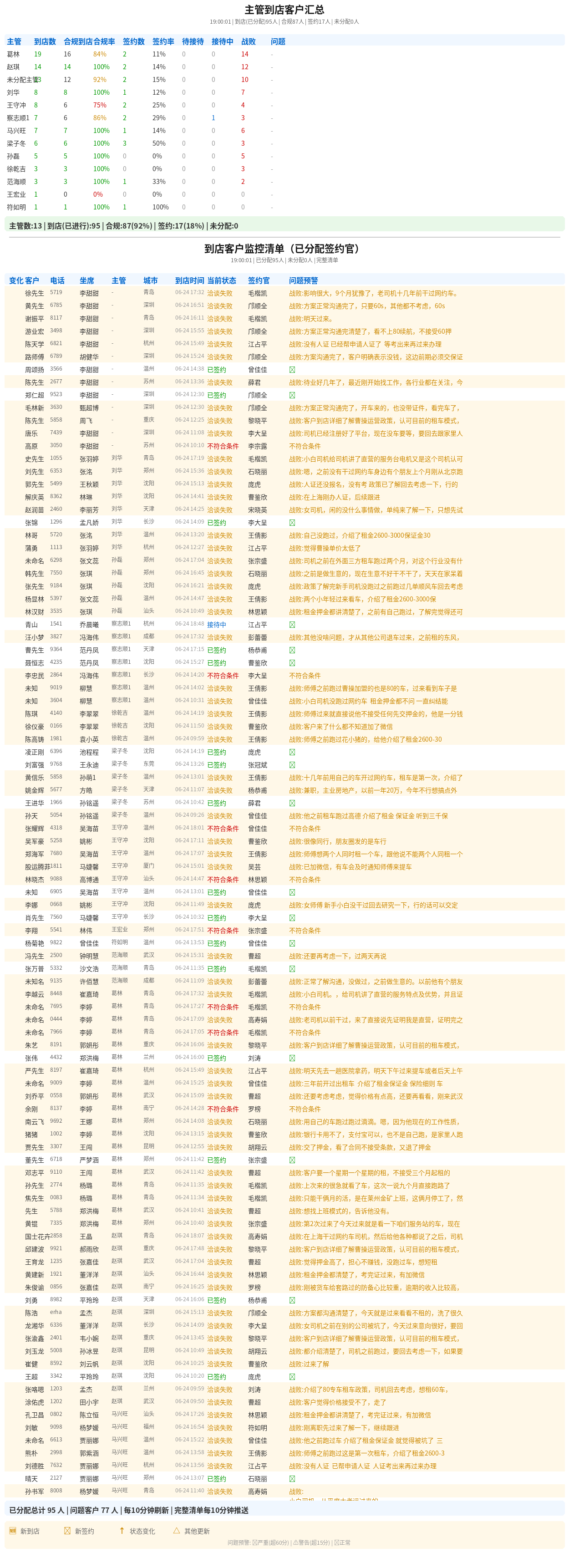569x1568 pixels.
Task: Click customer name 国士花卉
Action: coord(37,1237)
